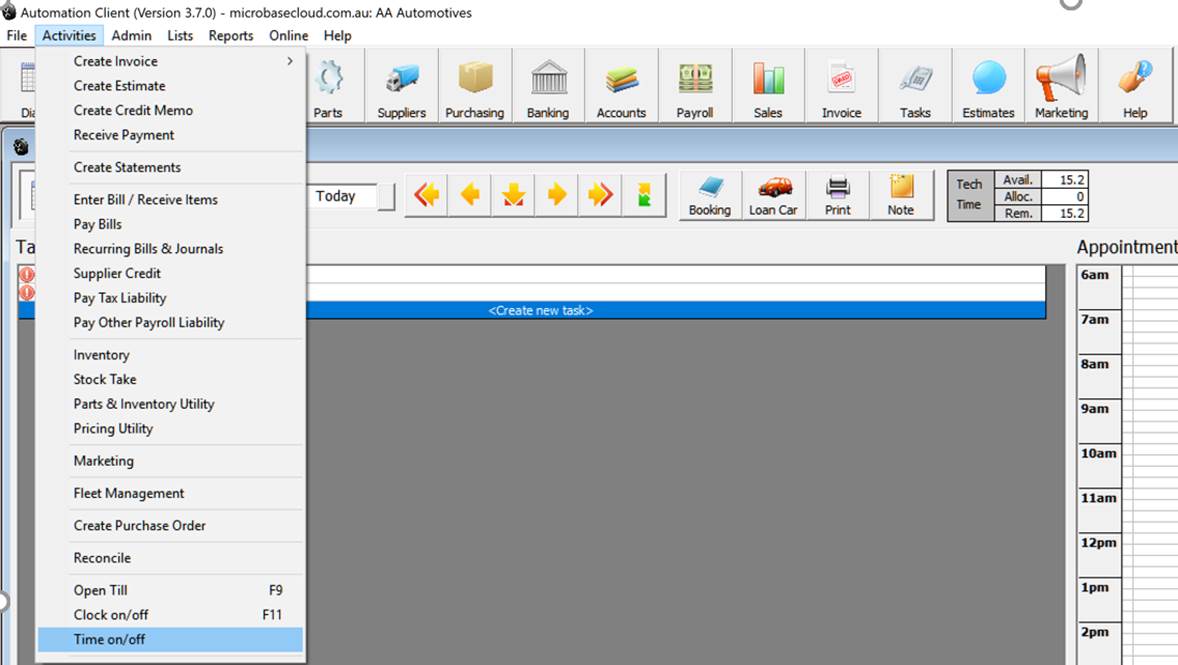This screenshot has height=665, width=1178.
Task: Open the Banking toolbar icon
Action: (548, 87)
